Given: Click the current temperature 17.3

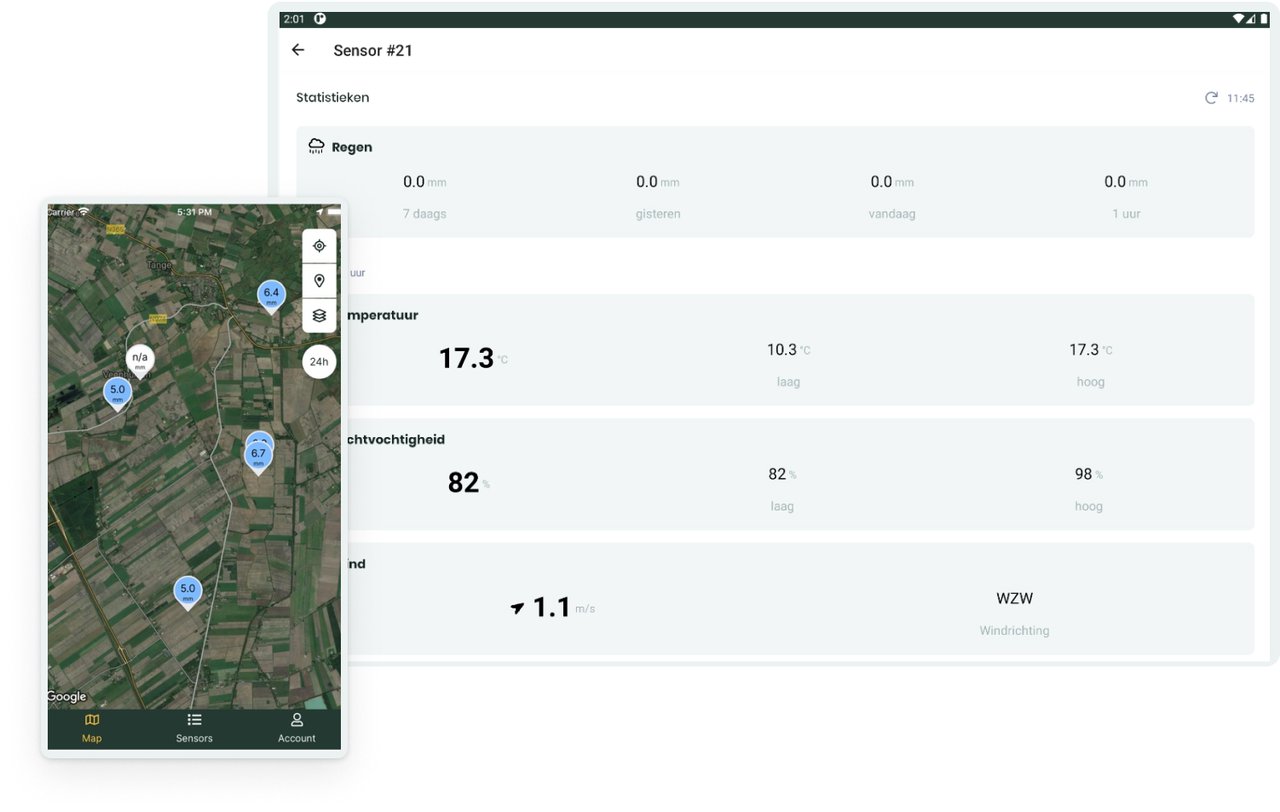Looking at the screenshot, I should point(473,358).
